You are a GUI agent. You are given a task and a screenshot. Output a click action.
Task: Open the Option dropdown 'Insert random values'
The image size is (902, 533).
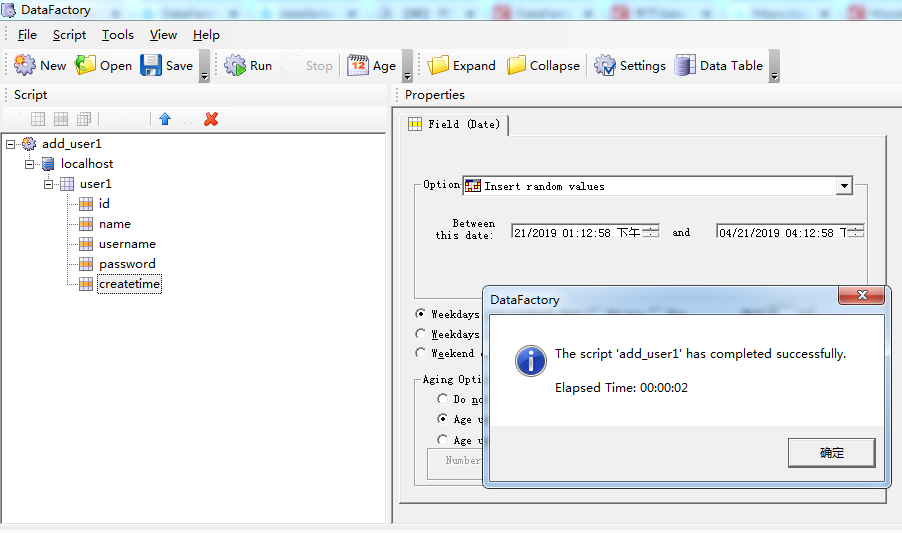click(844, 186)
